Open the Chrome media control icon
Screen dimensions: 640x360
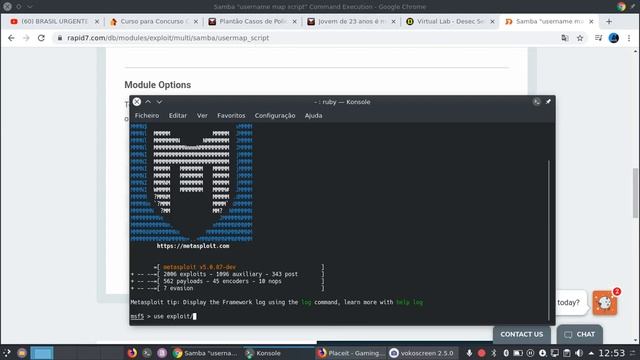598,38
